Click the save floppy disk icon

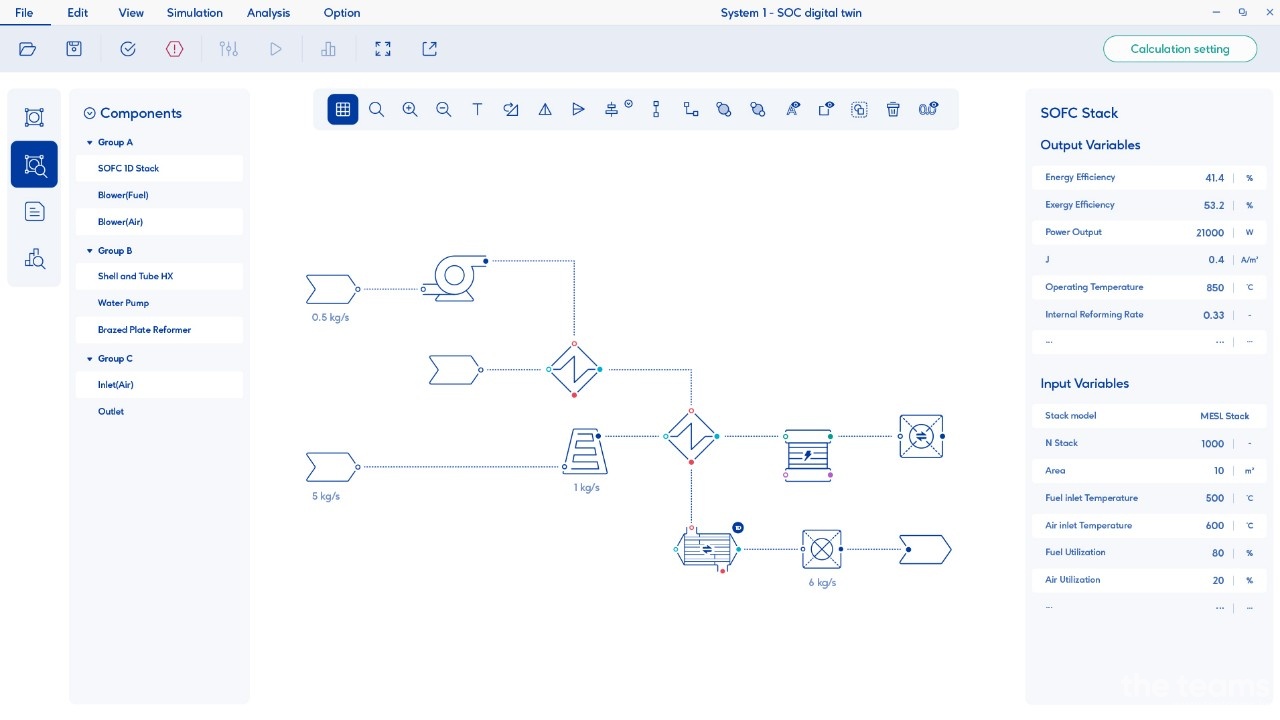[x=74, y=49]
